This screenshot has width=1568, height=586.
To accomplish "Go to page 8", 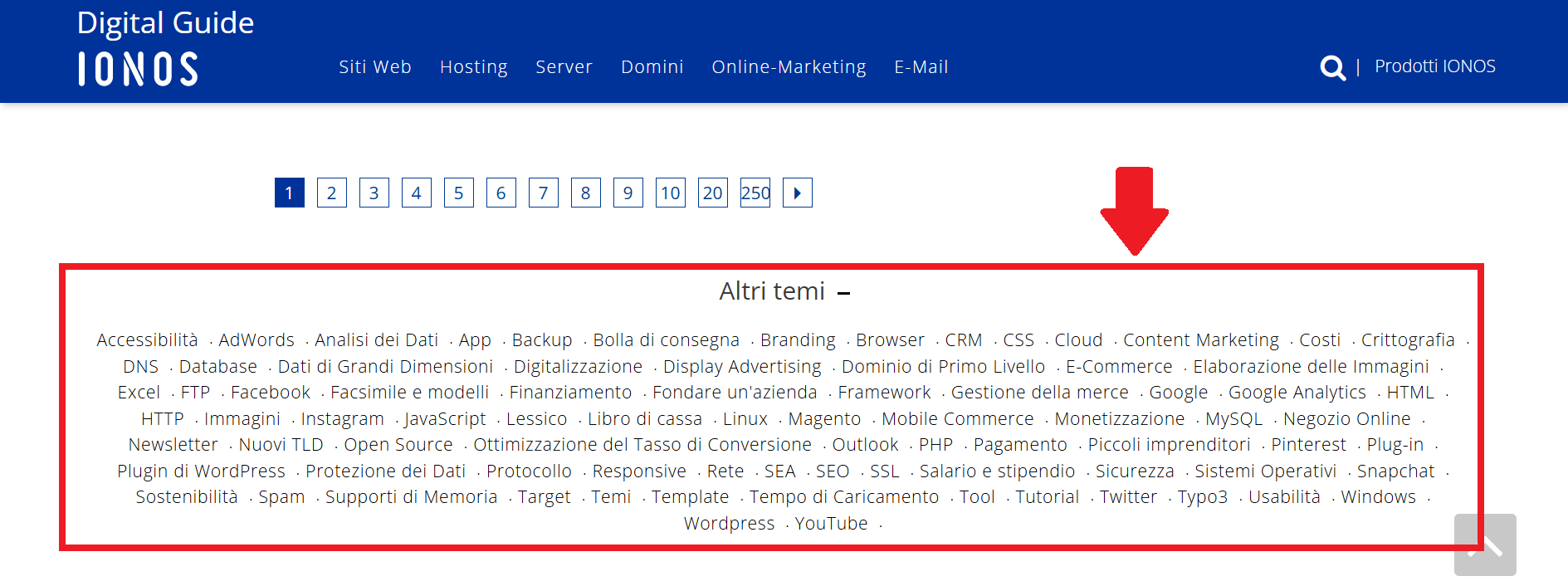I will (x=586, y=193).
